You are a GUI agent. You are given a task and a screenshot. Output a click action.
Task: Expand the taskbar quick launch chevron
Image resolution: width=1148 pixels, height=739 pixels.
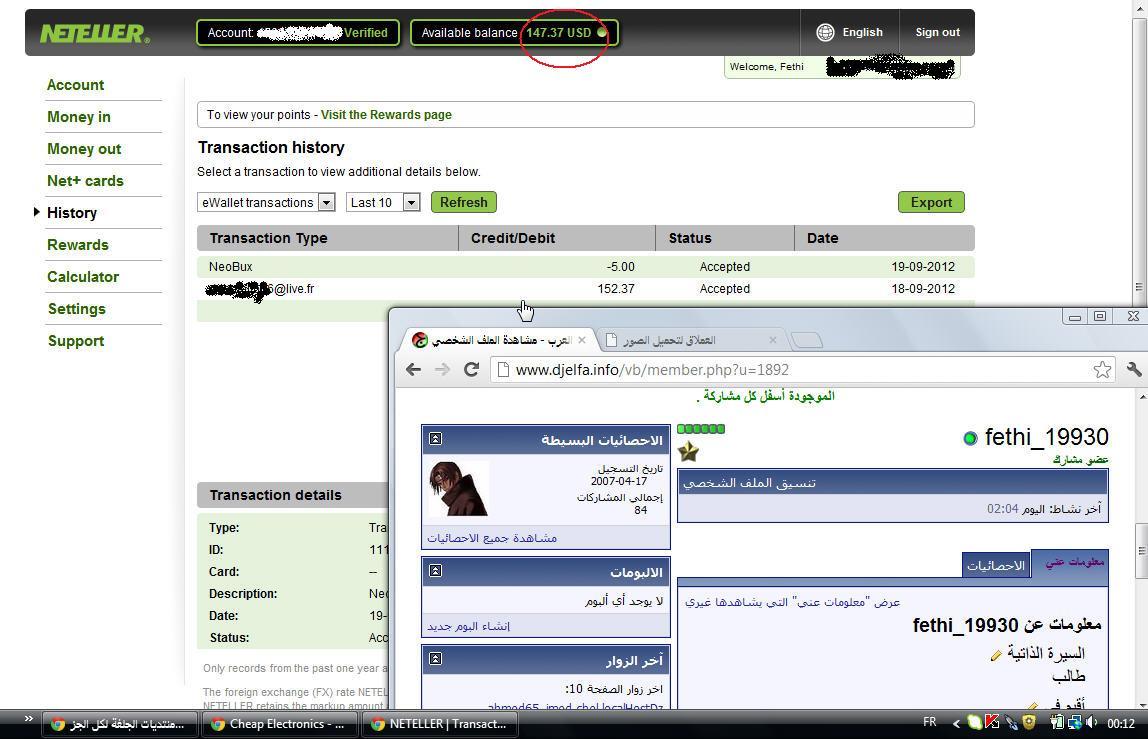[29, 718]
